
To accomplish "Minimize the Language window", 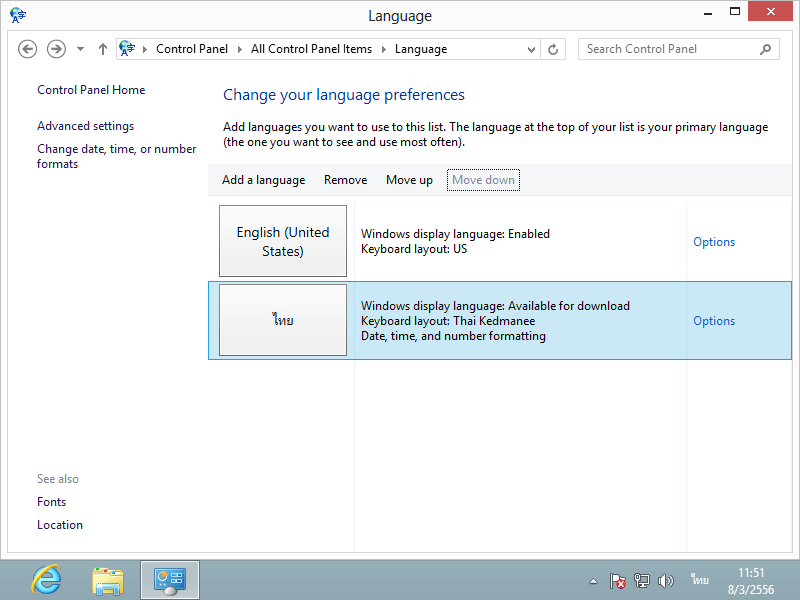I will point(708,12).
